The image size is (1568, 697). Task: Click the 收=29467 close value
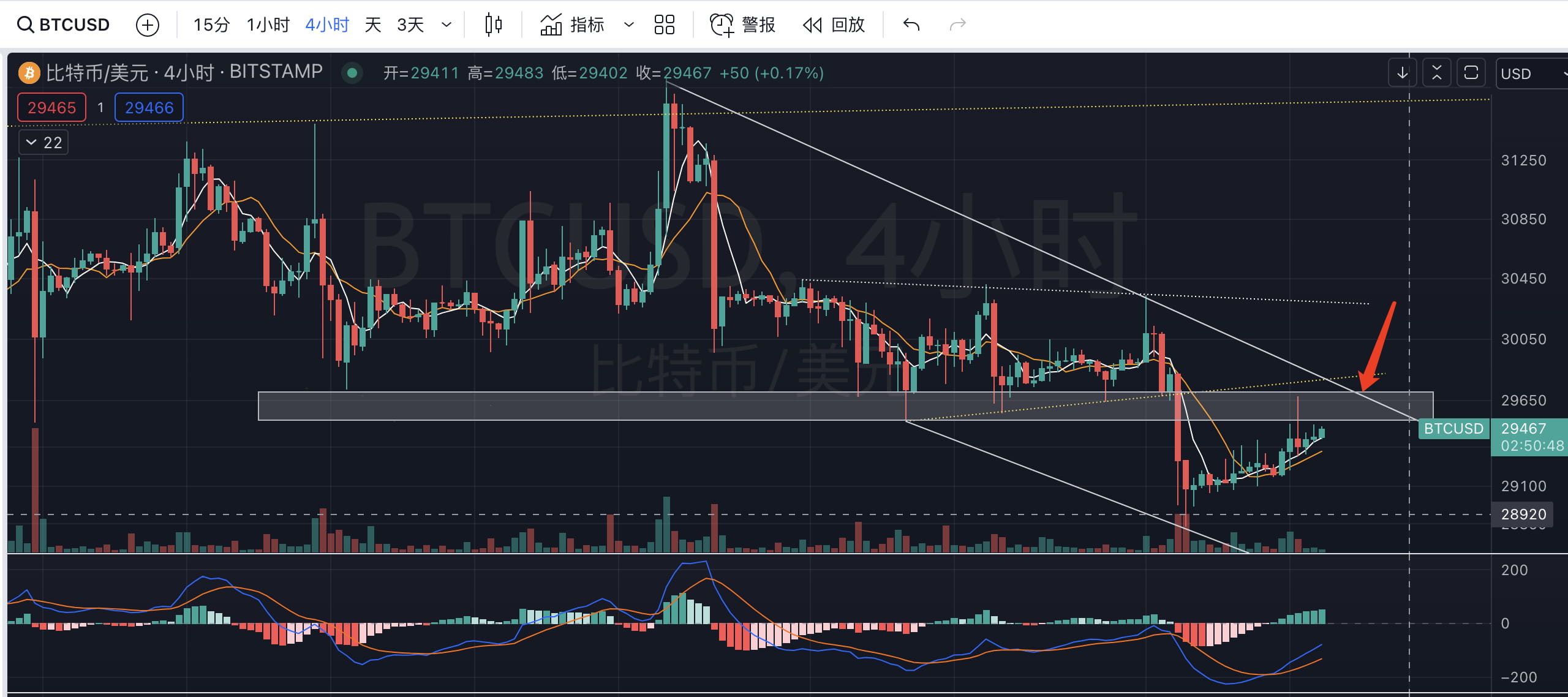674,73
